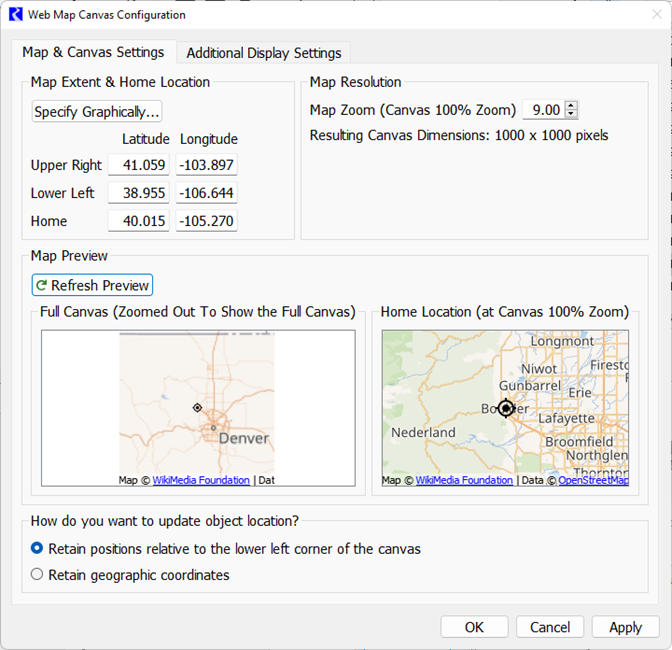The image size is (672, 650).
Task: Open WikiMedia Foundation link under full canvas
Action: [201, 480]
